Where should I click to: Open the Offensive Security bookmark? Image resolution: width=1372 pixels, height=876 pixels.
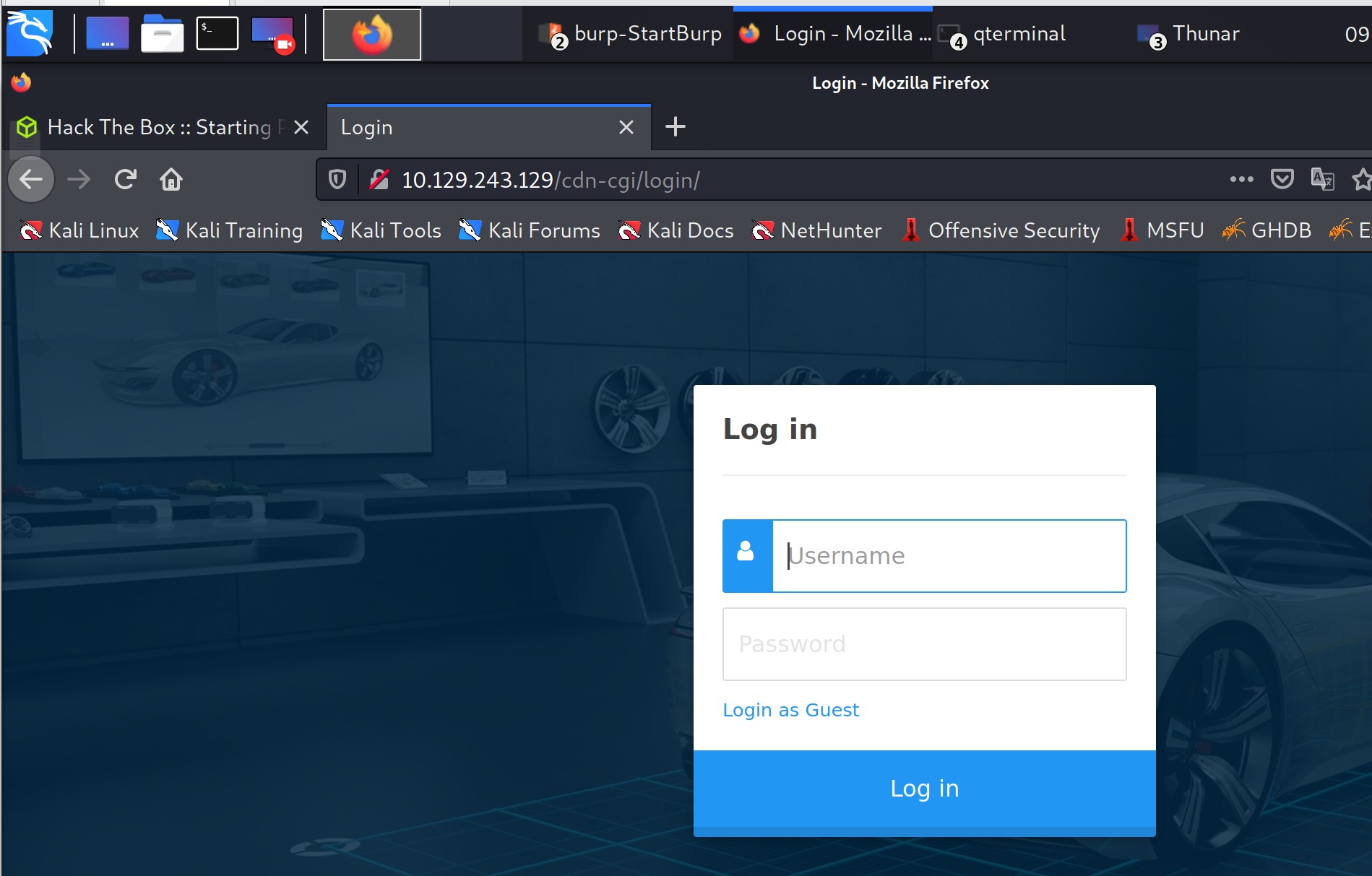1001,230
